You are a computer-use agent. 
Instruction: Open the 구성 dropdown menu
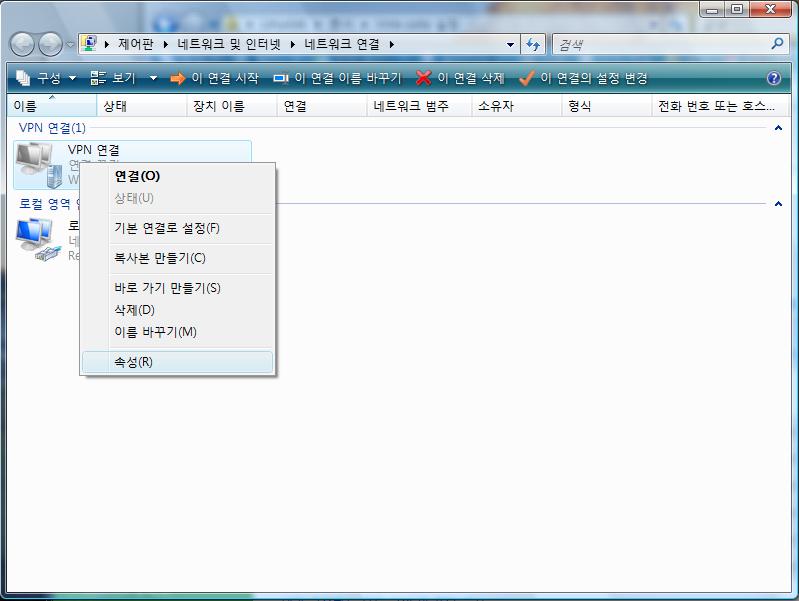click(46, 78)
